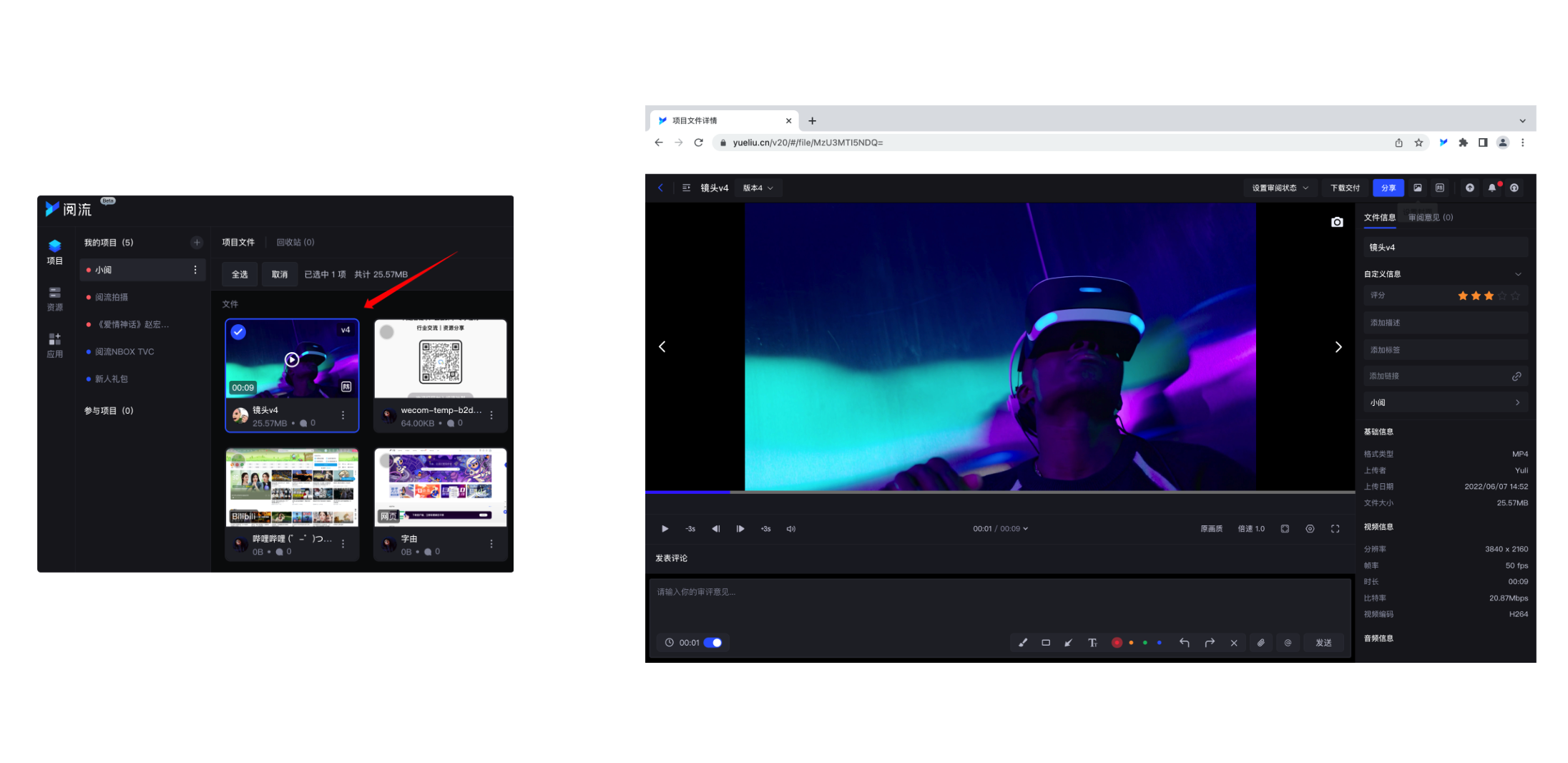Open the 倍速 1.0 speed selector

pyautogui.click(x=1251, y=529)
